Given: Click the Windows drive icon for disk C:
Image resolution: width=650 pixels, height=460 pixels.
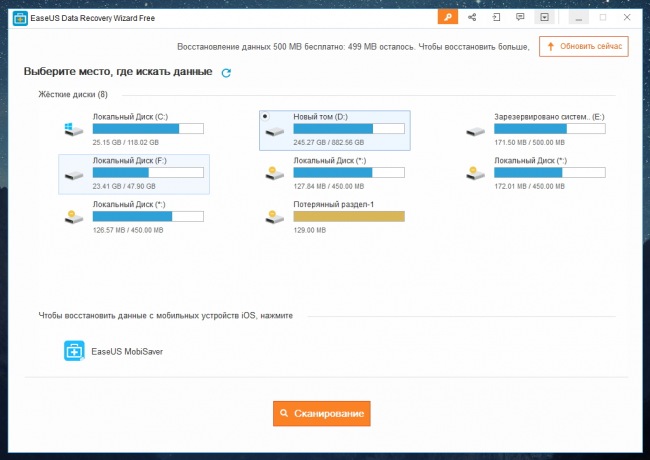Looking at the screenshot, I should tap(74, 130).
